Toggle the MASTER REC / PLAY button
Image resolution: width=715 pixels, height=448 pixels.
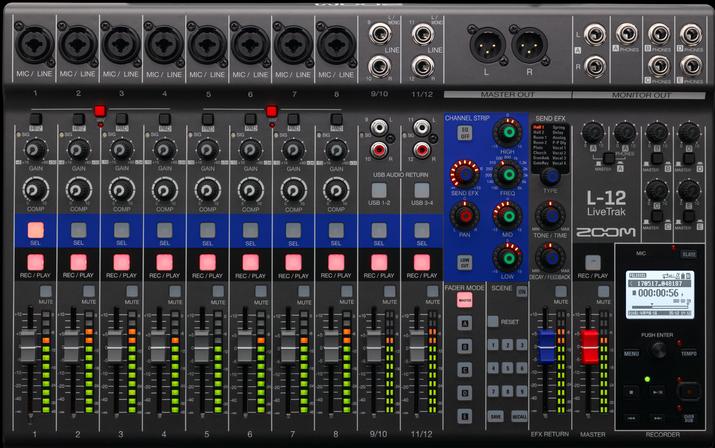tap(593, 263)
